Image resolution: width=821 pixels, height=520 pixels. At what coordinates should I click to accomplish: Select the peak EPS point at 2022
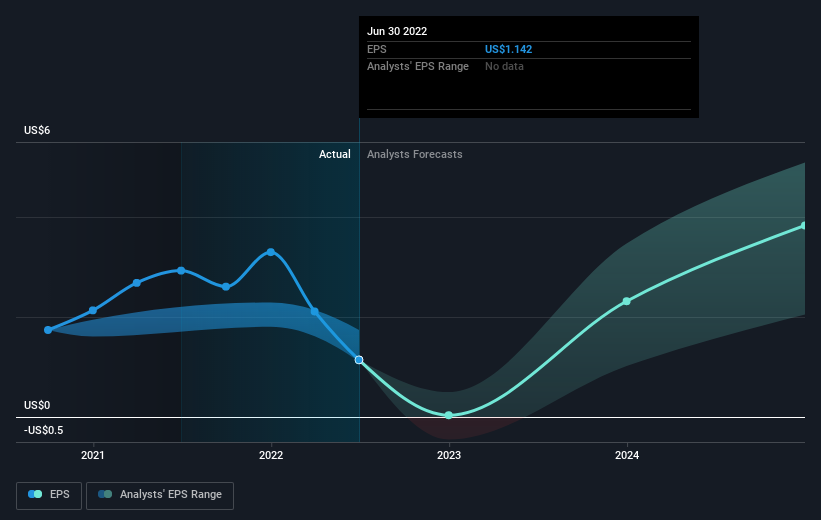(271, 252)
